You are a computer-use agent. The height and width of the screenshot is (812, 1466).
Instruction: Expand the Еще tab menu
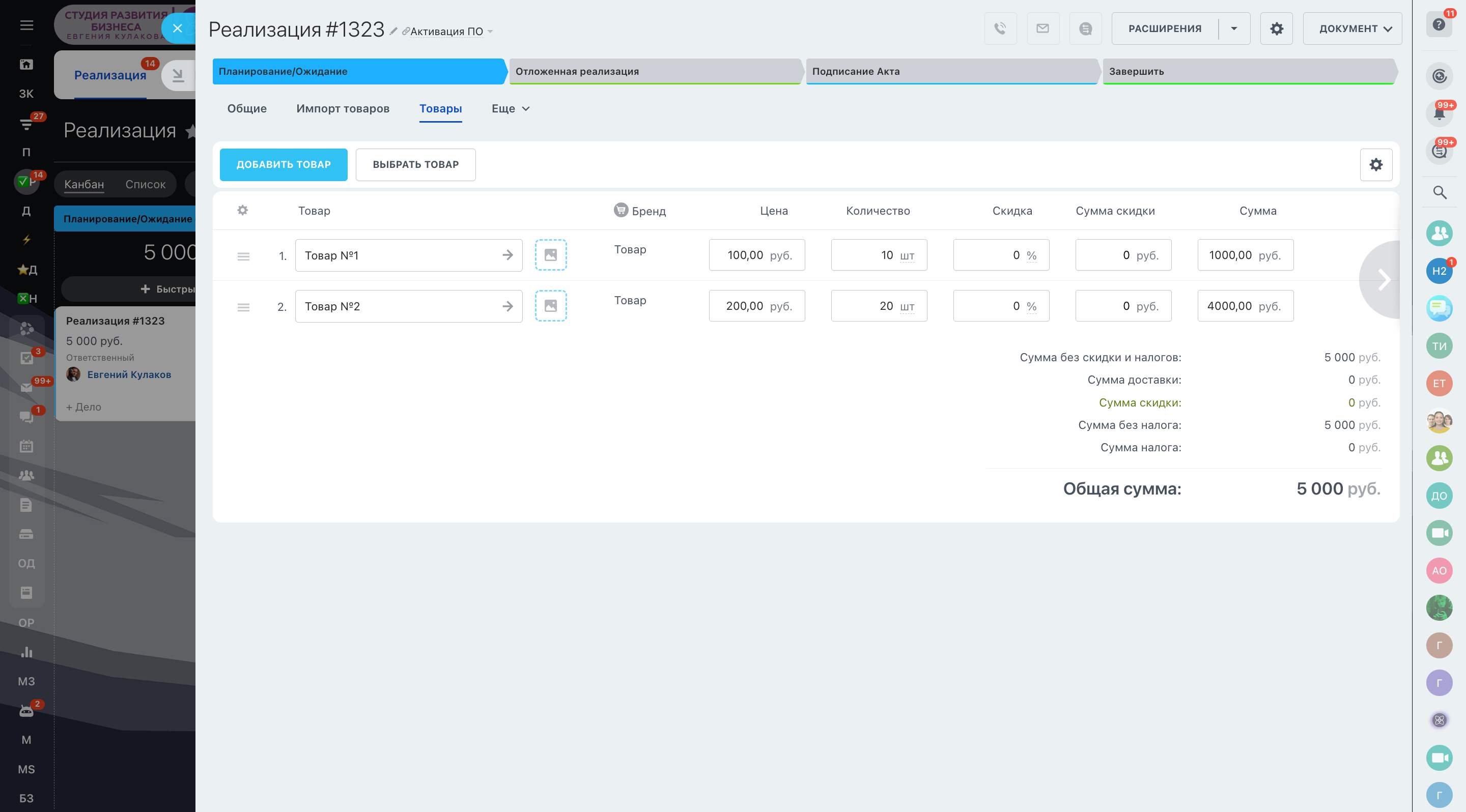tap(511, 108)
